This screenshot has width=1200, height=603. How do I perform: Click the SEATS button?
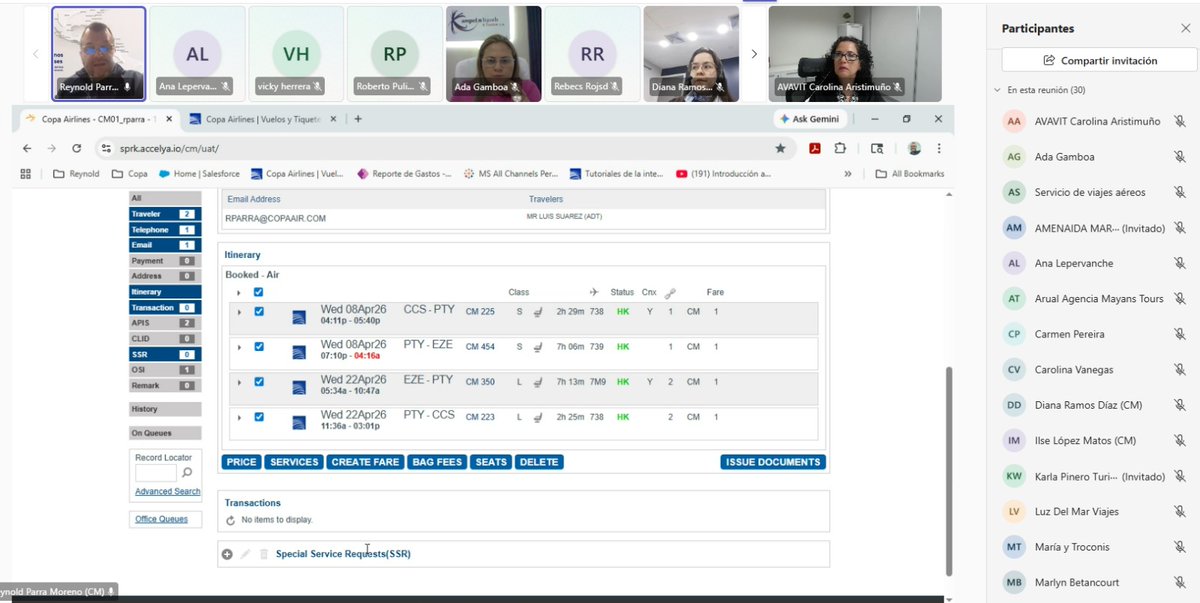point(491,462)
